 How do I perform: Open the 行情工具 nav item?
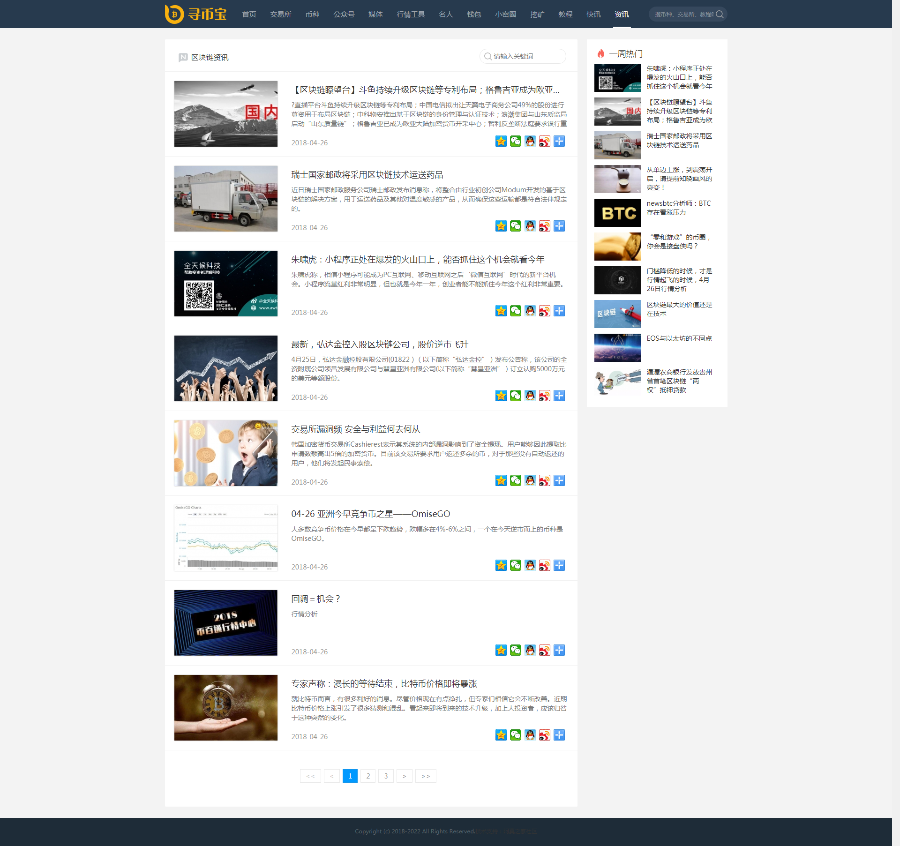point(410,14)
